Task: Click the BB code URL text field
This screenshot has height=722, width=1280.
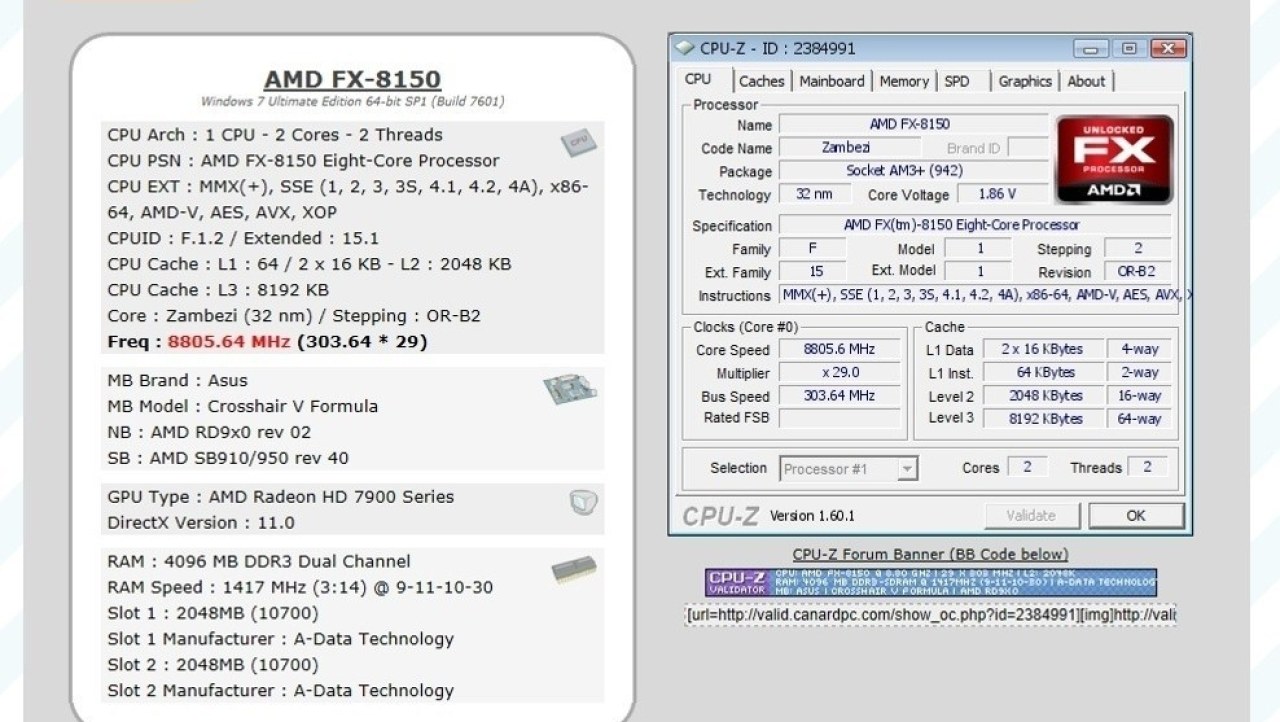Action: (x=930, y=614)
